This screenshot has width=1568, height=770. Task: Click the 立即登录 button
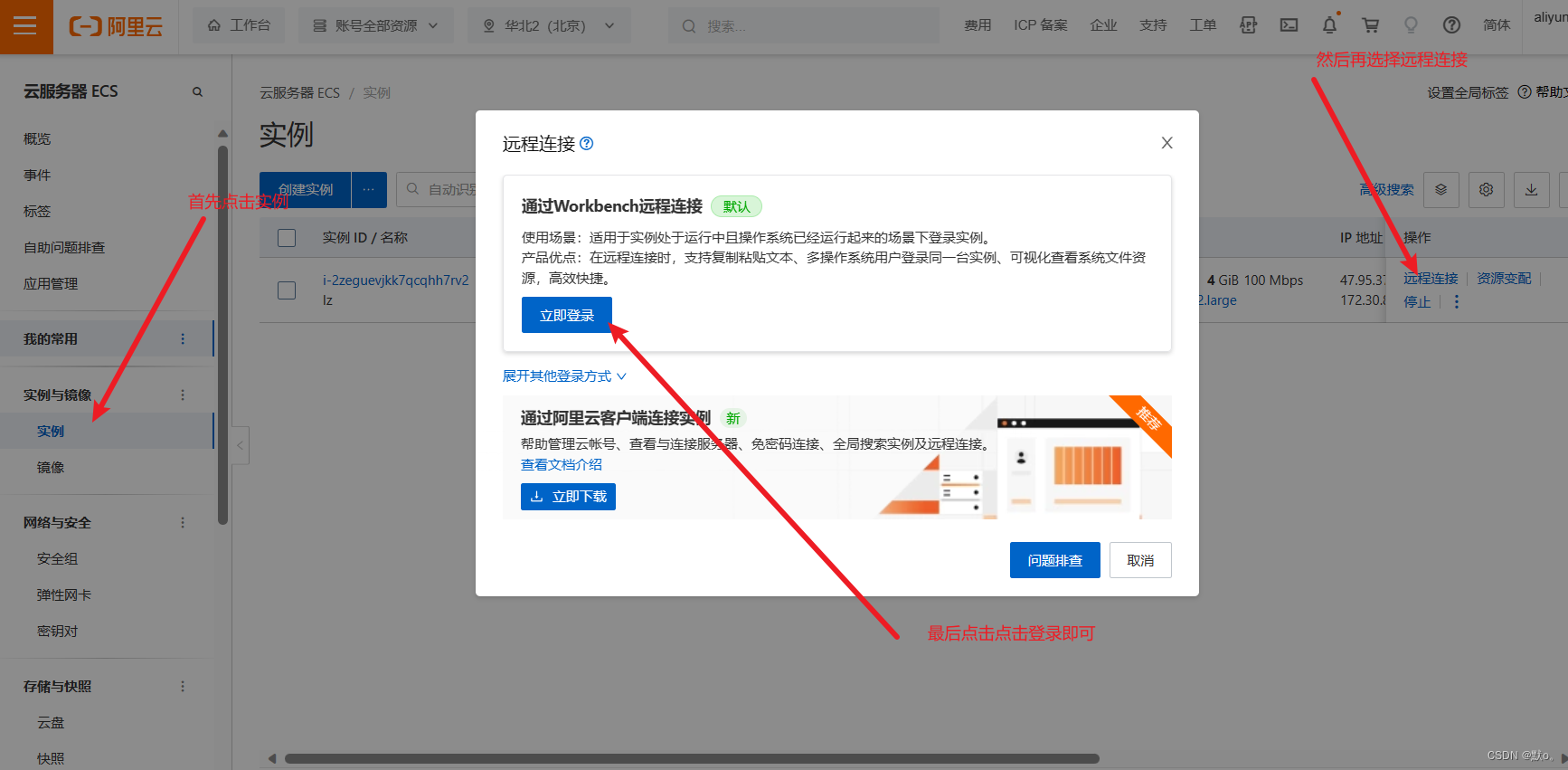567,315
